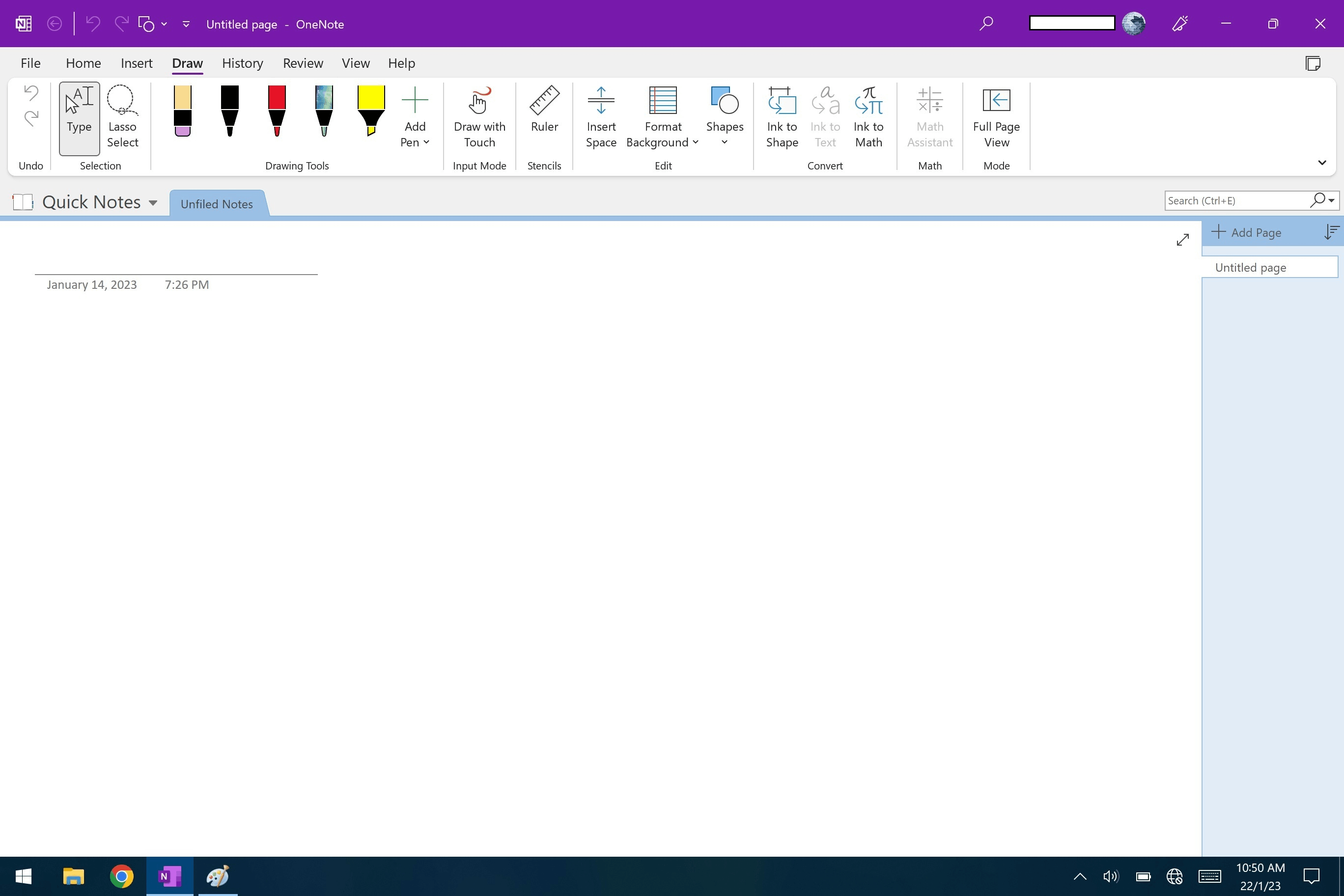Screen dimensions: 1344x896
Task: Open the History ribbon tab
Action: click(242, 63)
